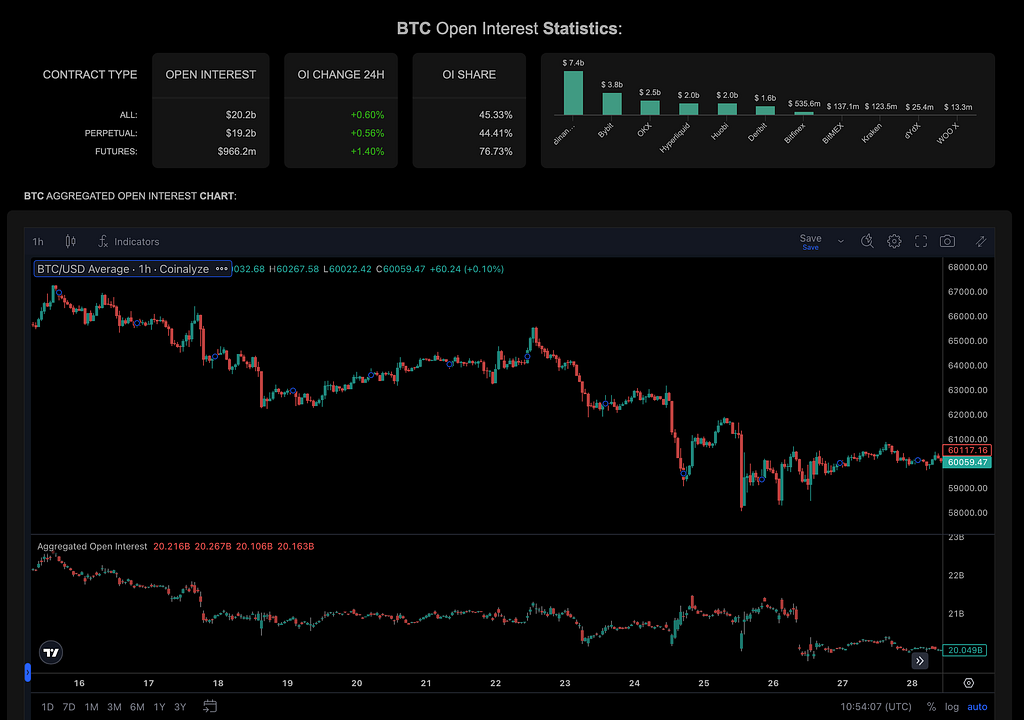Click the +0.60% OI change value

pyautogui.click(x=367, y=114)
